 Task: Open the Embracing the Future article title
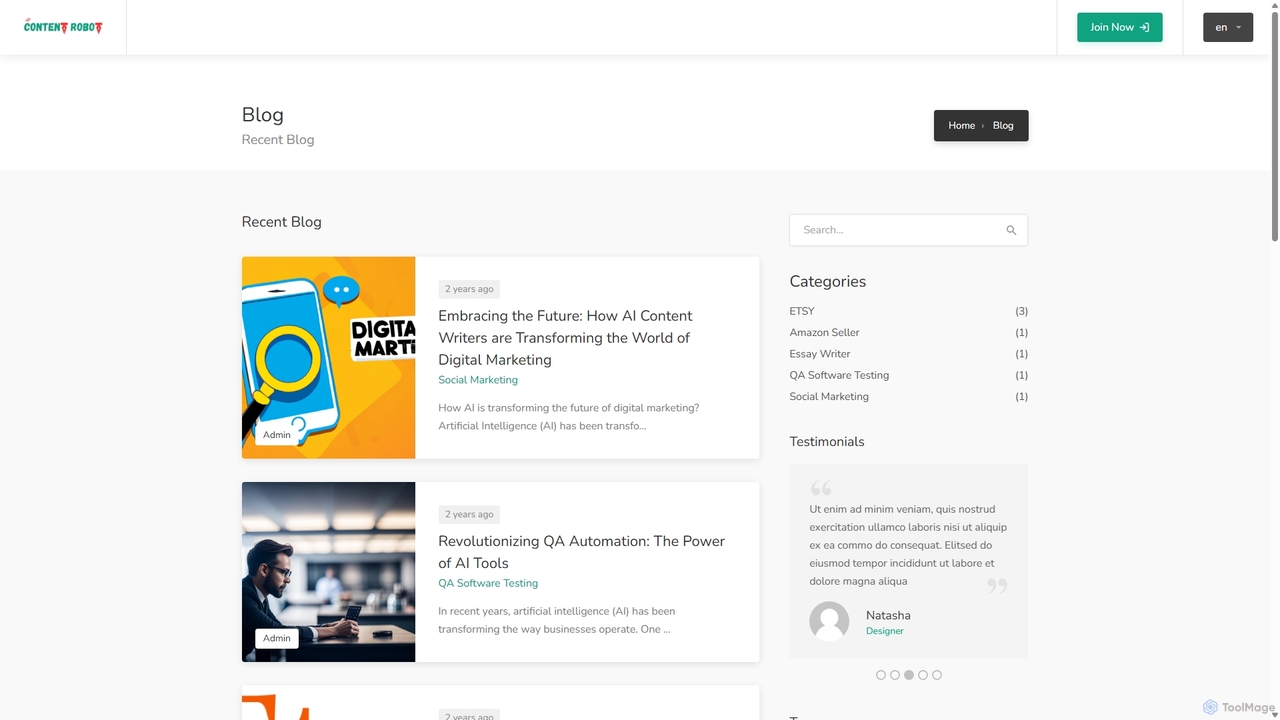point(565,338)
